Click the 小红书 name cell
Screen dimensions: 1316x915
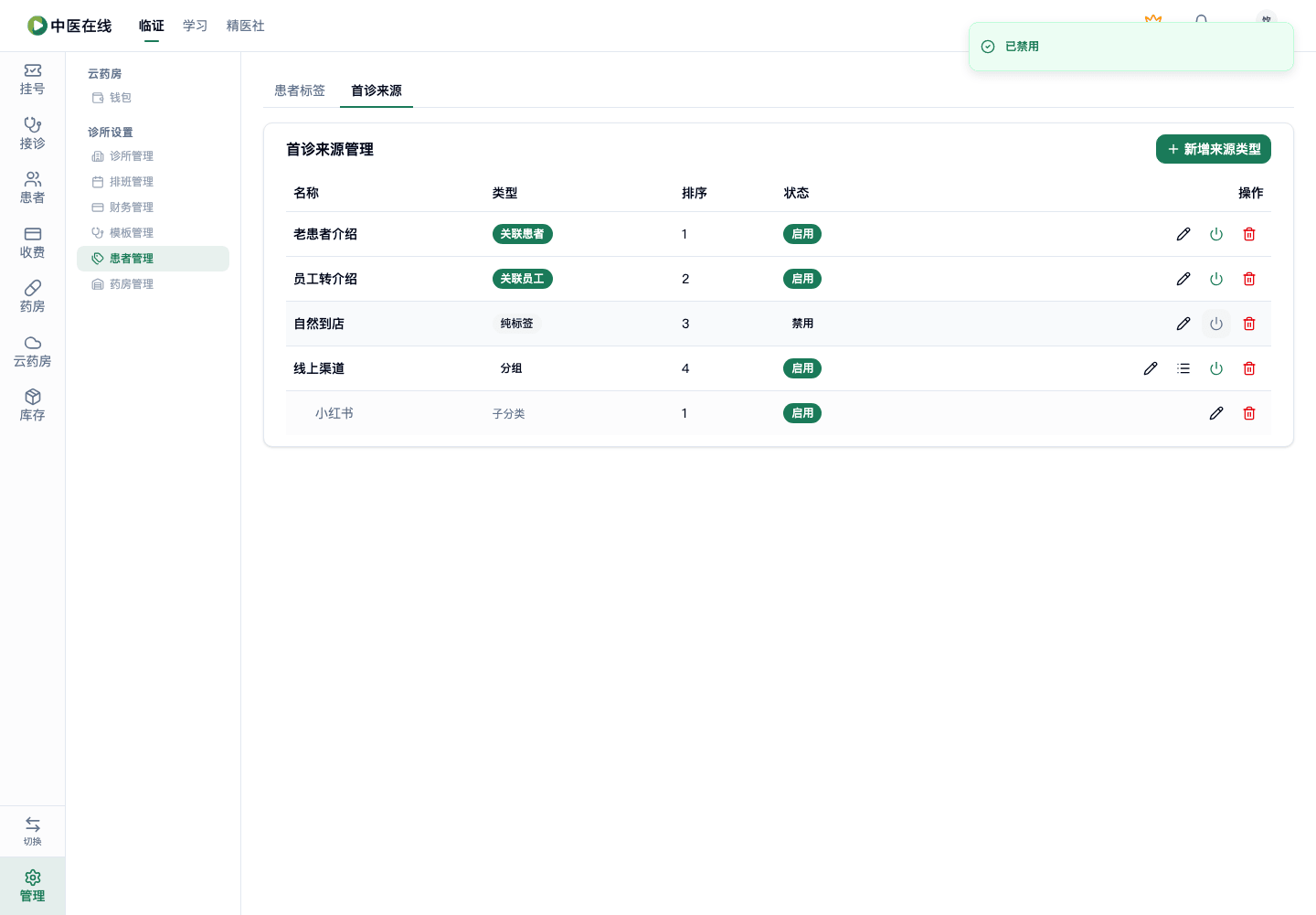334,413
